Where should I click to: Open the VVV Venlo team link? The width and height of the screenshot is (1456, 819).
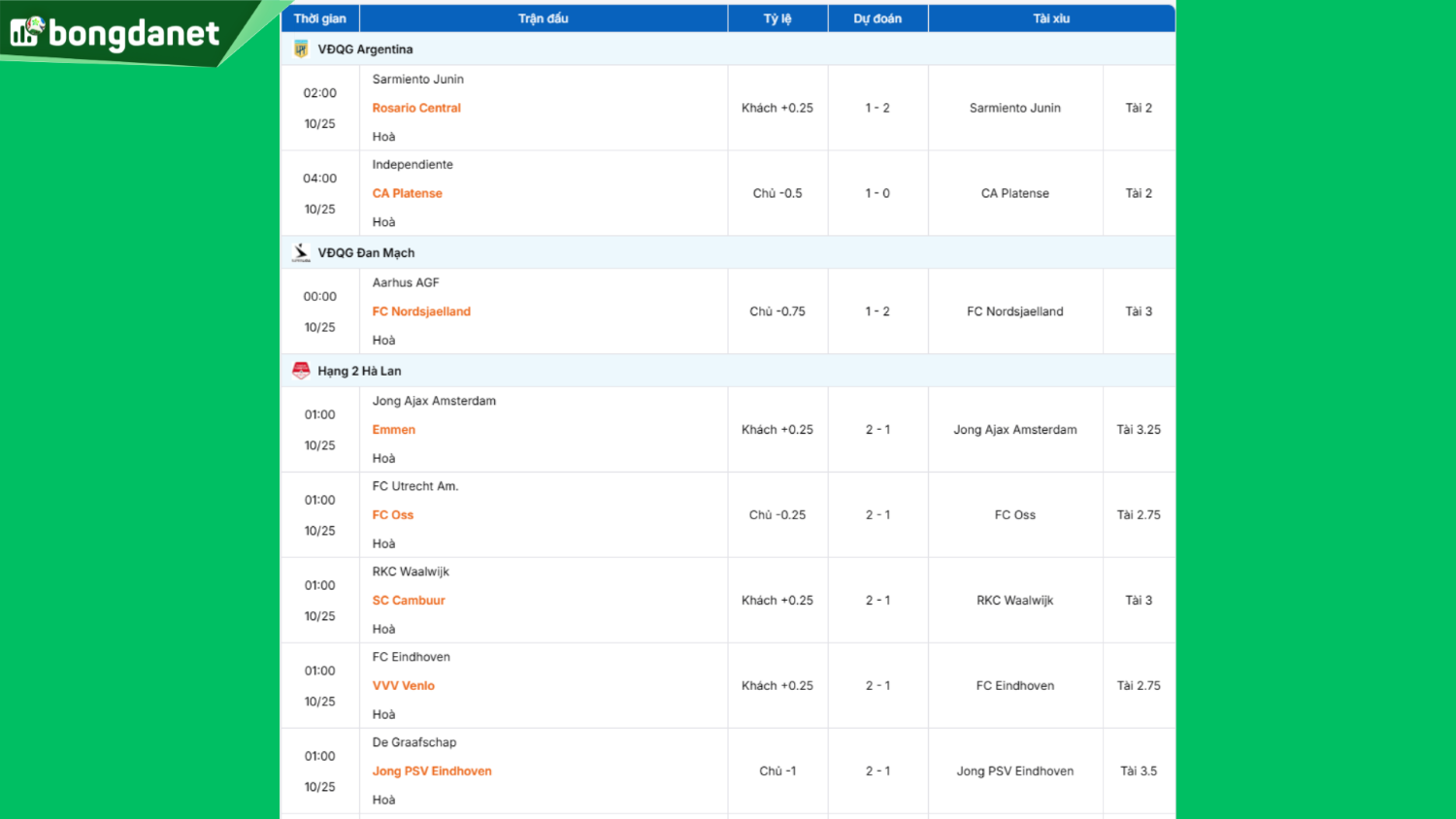403,686
